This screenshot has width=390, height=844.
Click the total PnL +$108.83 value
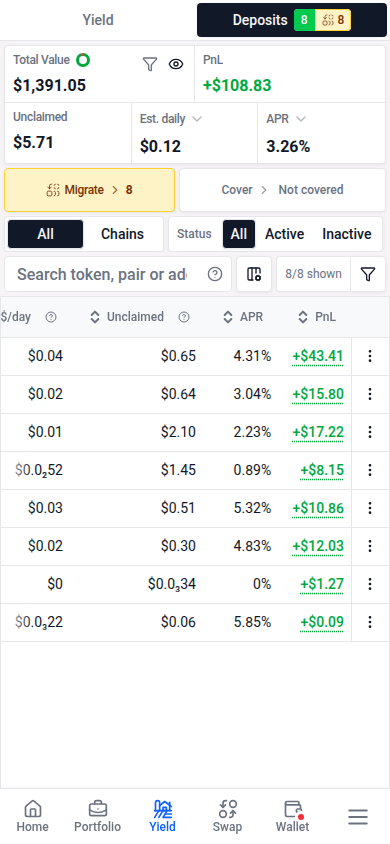tap(237, 85)
